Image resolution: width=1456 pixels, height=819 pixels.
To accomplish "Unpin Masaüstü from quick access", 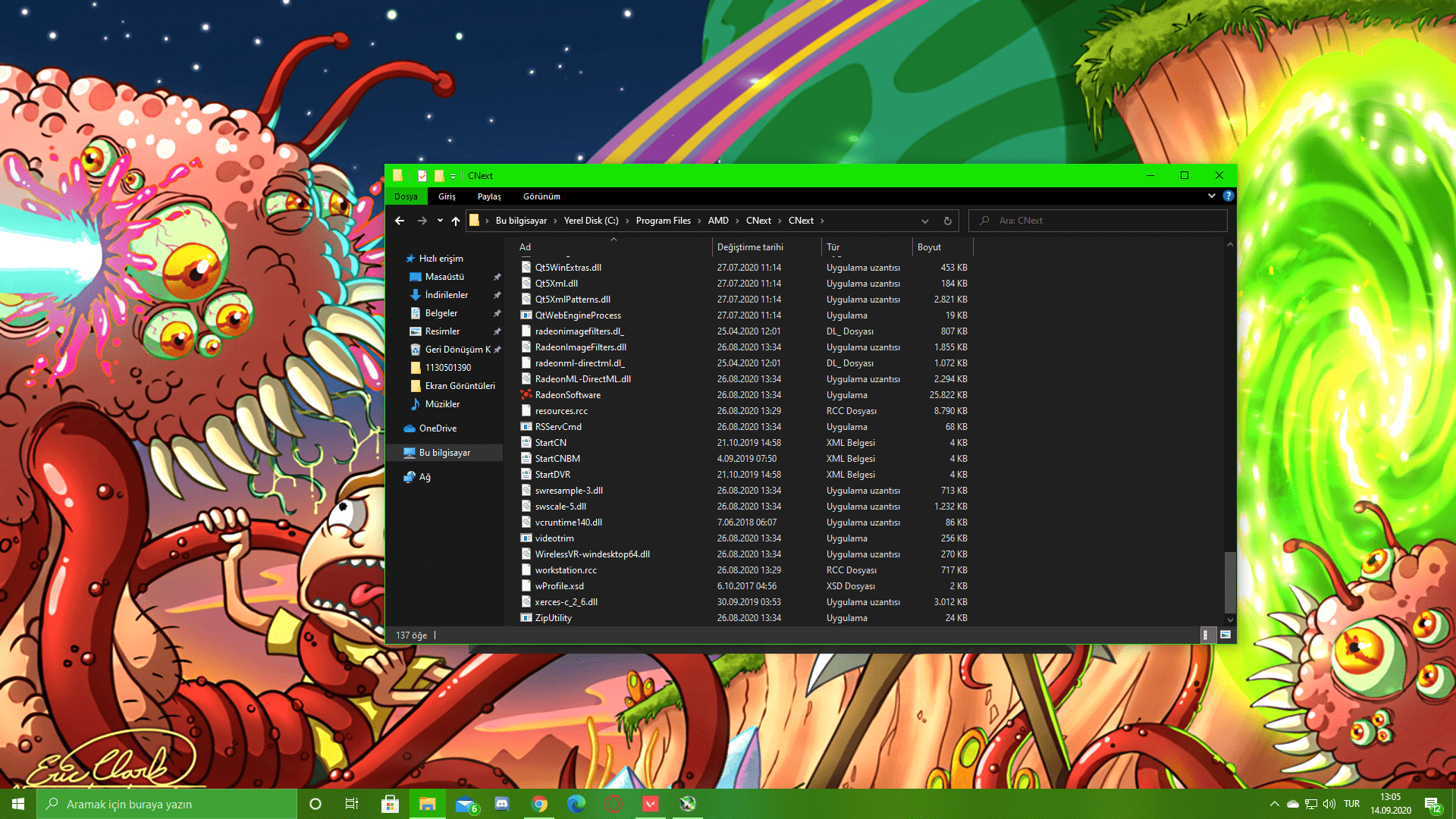I will (x=497, y=277).
